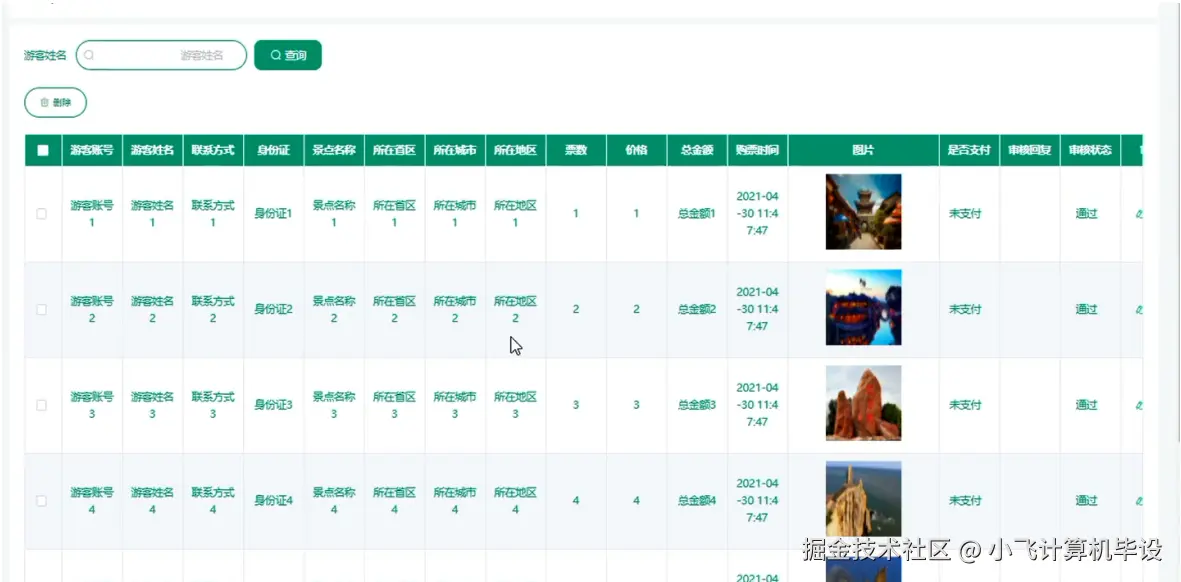Click the 票数 value 2 in the 游客账号2 row
This screenshot has width=1181, height=582.
click(x=576, y=309)
